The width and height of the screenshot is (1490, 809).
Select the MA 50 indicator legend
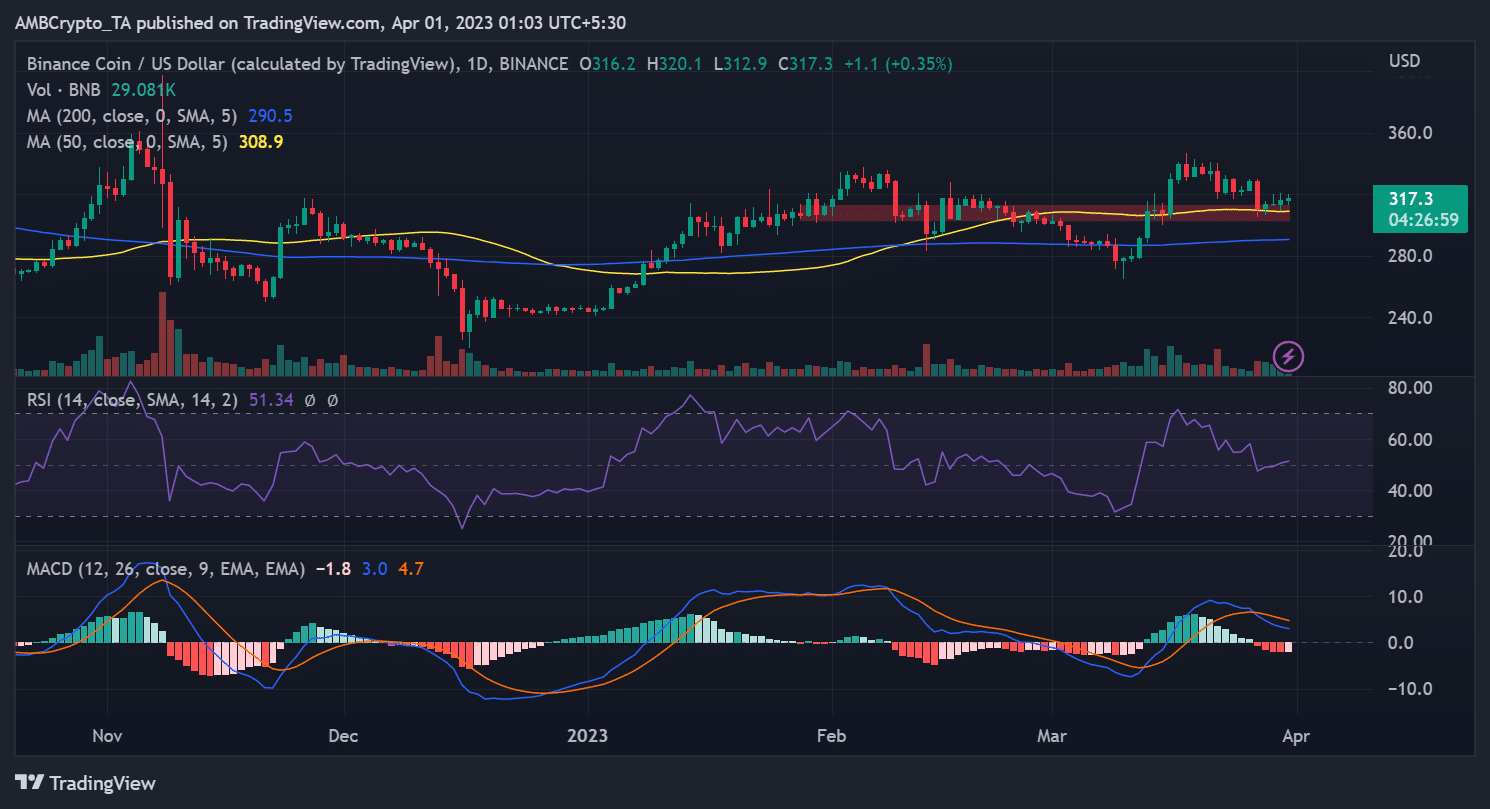[x=154, y=142]
